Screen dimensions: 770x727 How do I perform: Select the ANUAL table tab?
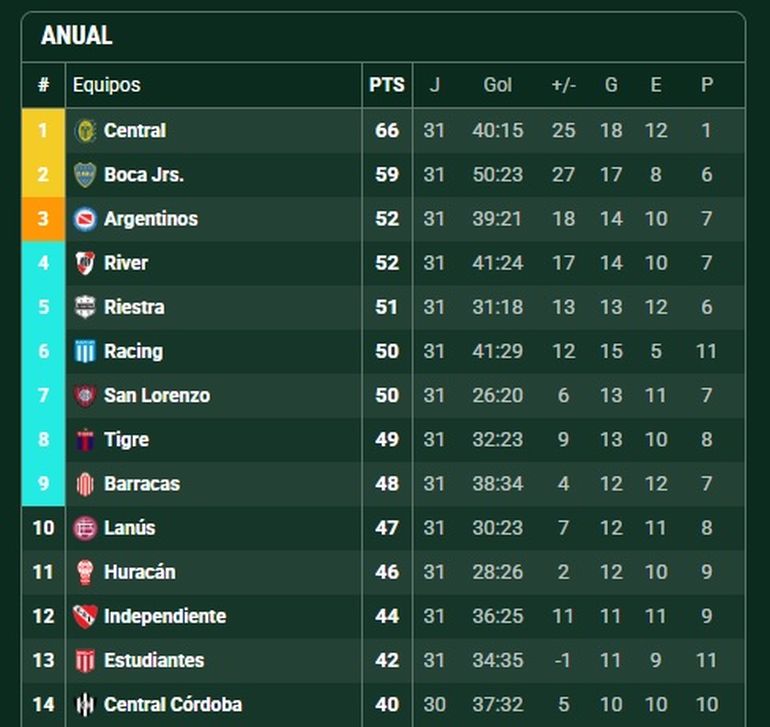[77, 36]
